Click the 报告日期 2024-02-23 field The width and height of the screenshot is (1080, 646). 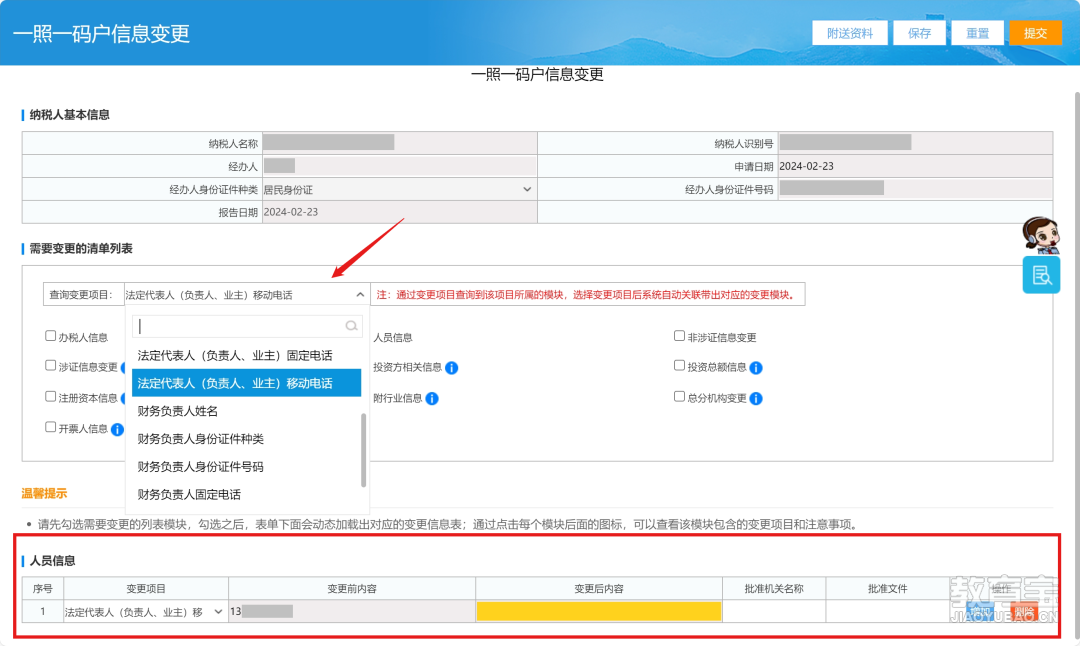pos(399,212)
